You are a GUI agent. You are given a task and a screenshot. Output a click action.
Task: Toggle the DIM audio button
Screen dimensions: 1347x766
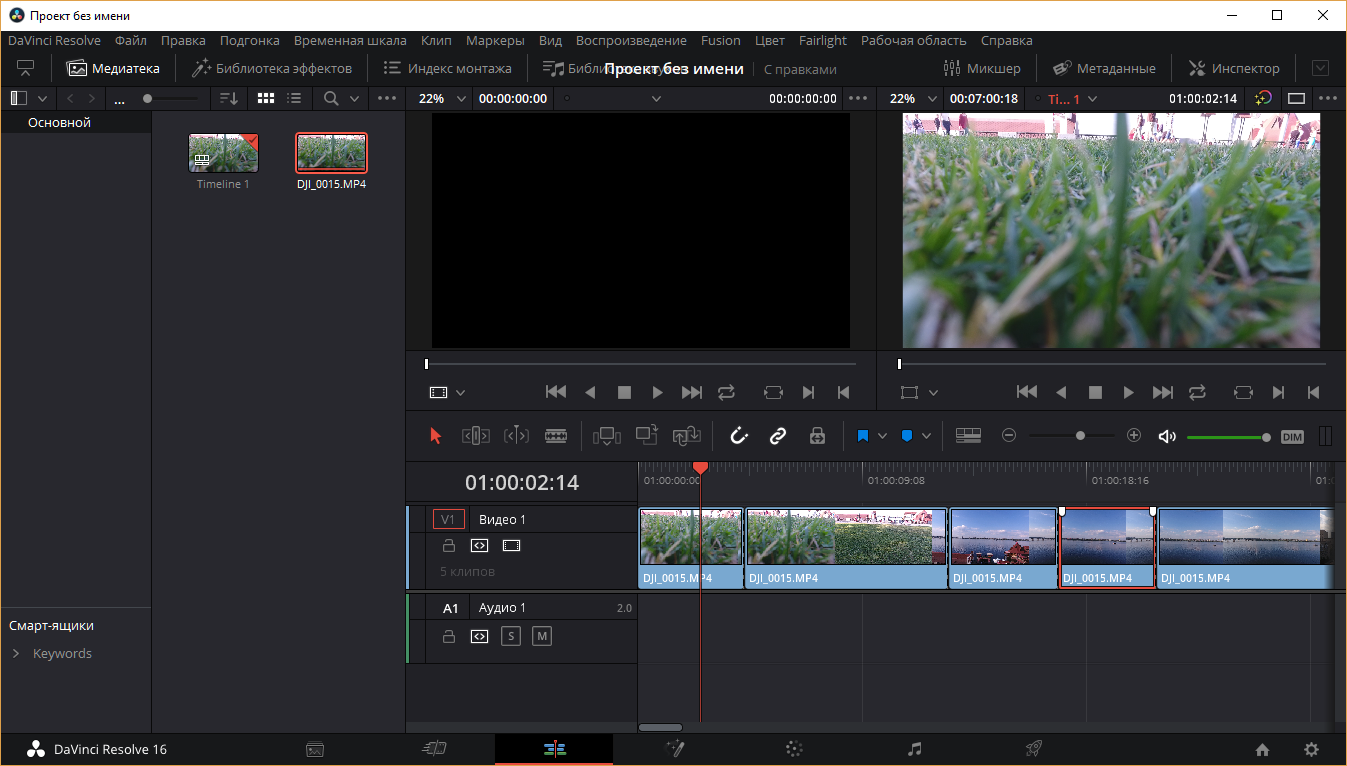tap(1293, 437)
